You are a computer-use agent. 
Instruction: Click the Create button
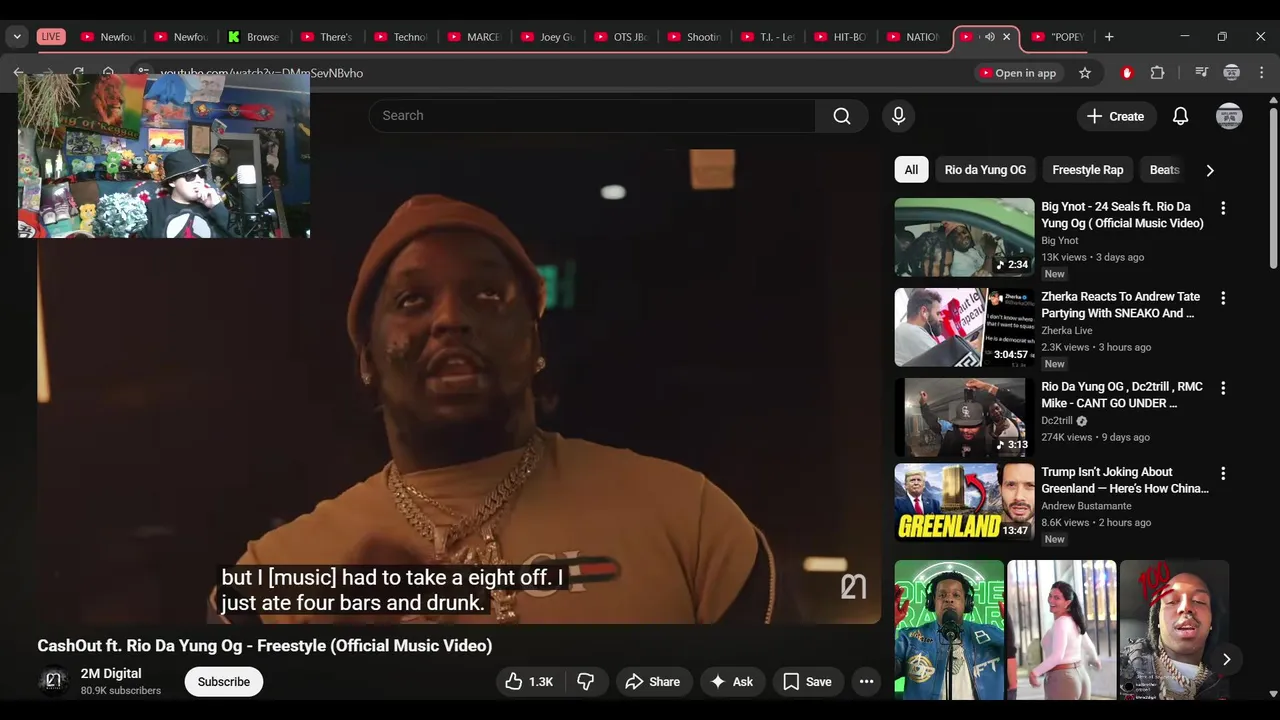(x=1116, y=116)
